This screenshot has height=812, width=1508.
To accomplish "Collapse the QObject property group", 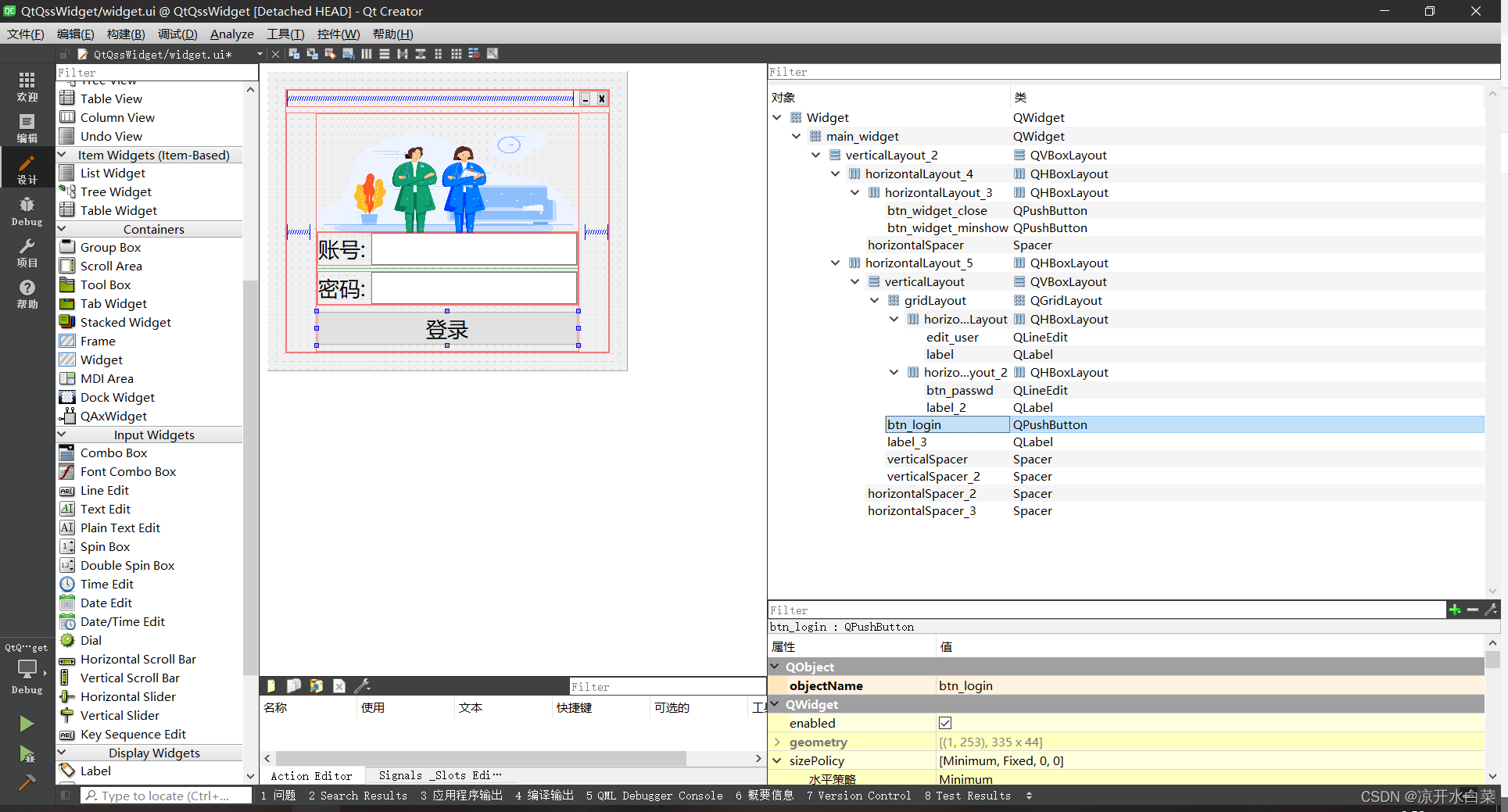I will coord(775,667).
